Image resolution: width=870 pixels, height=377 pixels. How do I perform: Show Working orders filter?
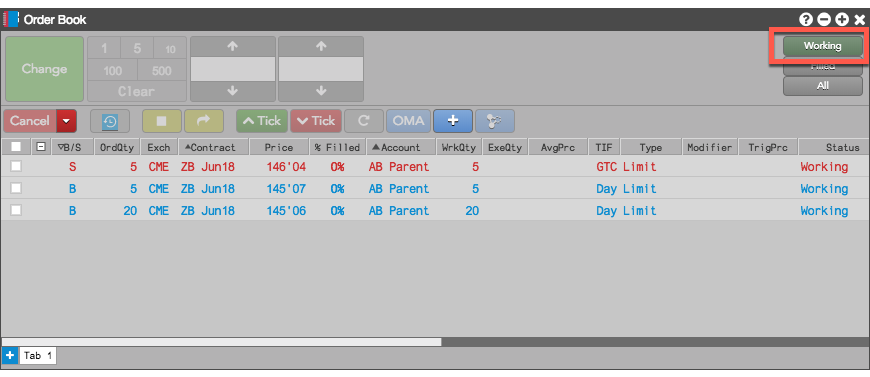tap(823, 46)
